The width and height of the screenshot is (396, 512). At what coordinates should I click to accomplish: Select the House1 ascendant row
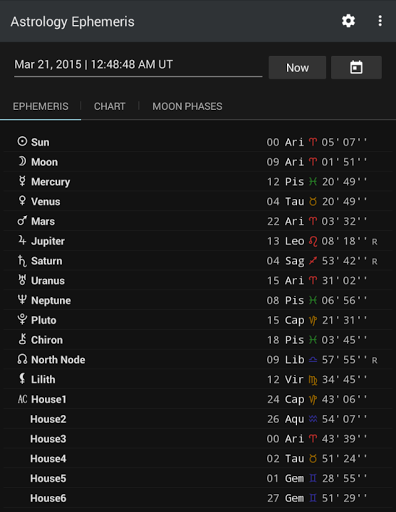(x=198, y=399)
